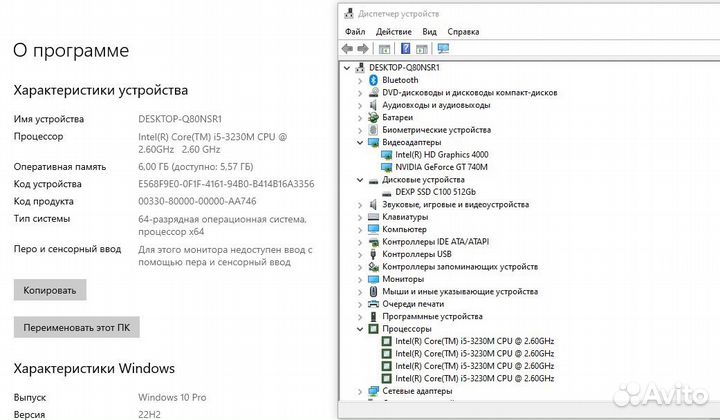
Task: Click the 6,00 ГБ memory value
Action: tap(196, 167)
